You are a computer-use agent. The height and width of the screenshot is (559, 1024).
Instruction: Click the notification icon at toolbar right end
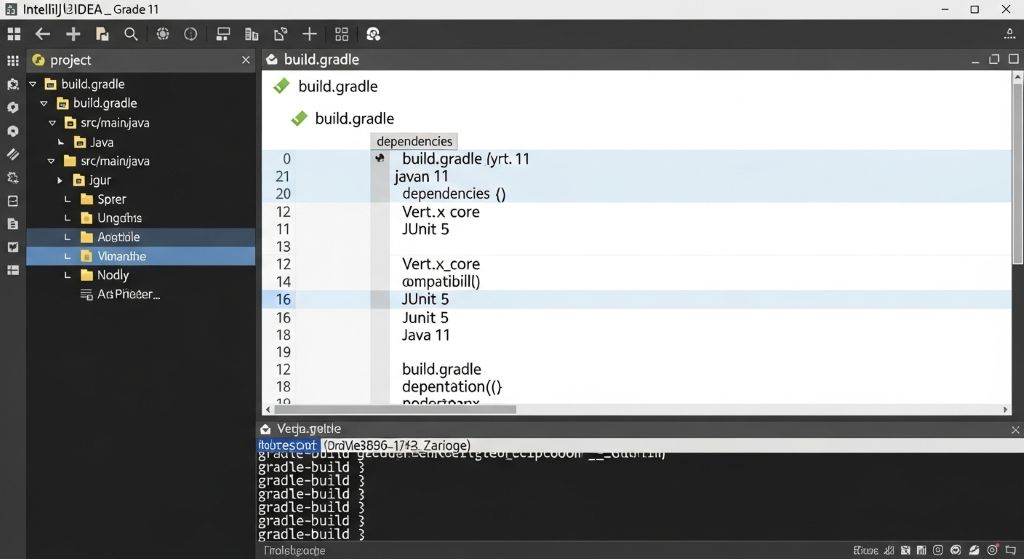pyautogui.click(x=1010, y=34)
